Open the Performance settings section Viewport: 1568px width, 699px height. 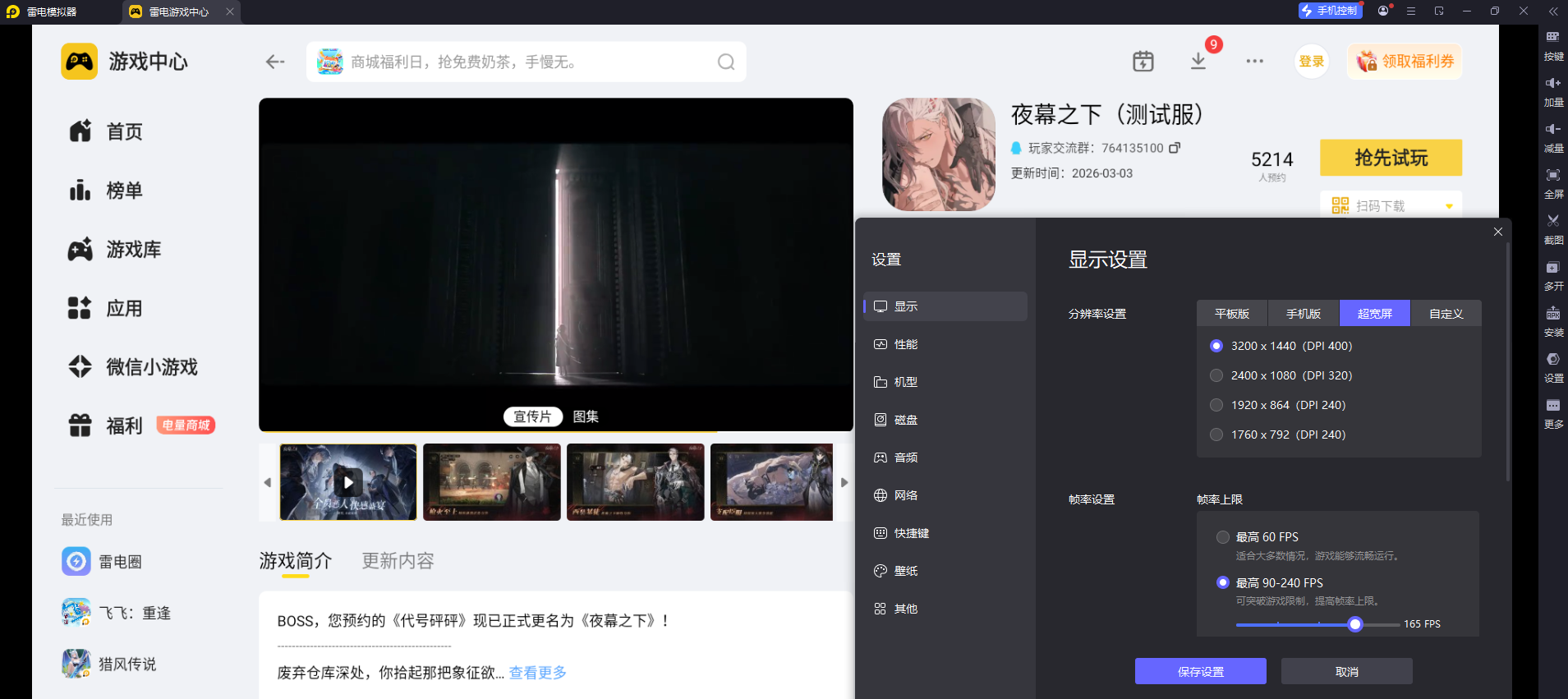coord(906,344)
